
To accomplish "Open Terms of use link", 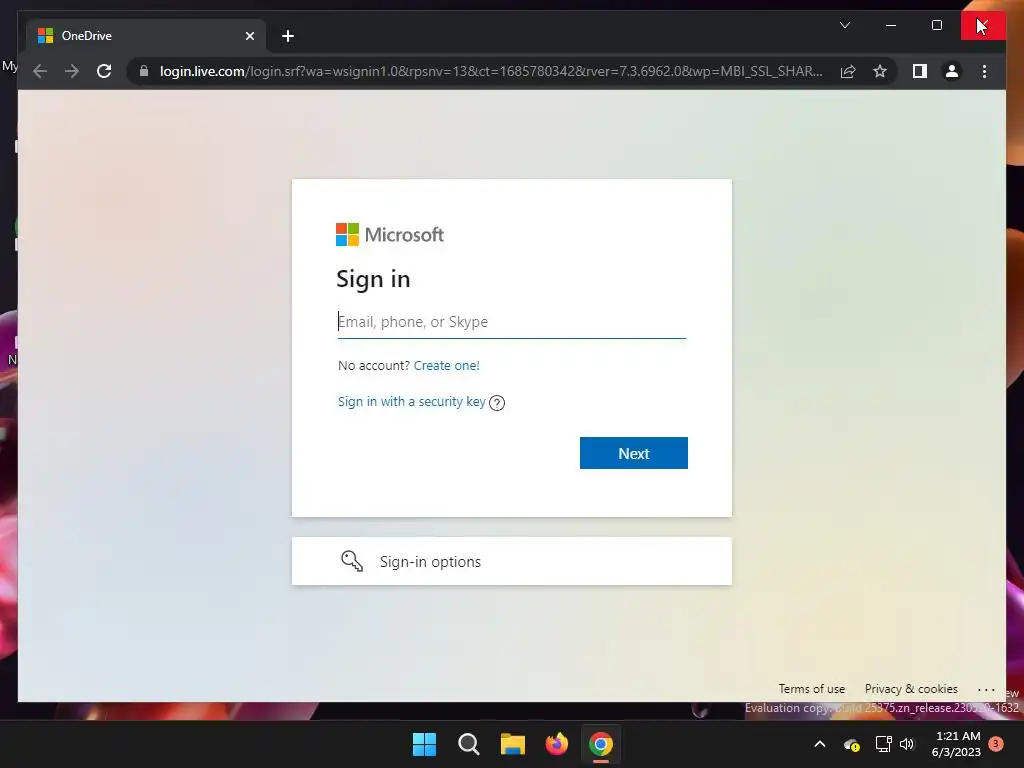I will [x=812, y=689].
